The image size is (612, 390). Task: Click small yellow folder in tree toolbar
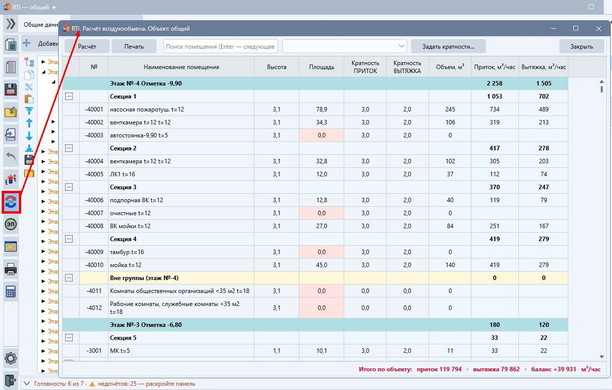[29, 172]
